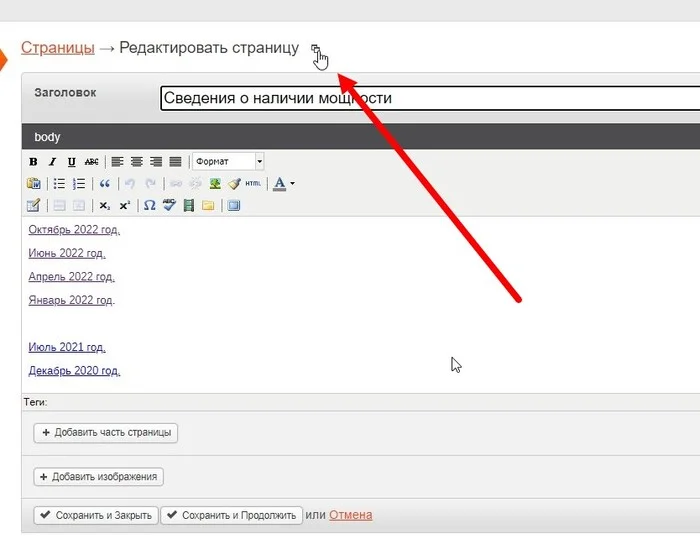Click the greyed icon left of subscript
The height and width of the screenshot is (539, 700).
pyautogui.click(x=79, y=205)
